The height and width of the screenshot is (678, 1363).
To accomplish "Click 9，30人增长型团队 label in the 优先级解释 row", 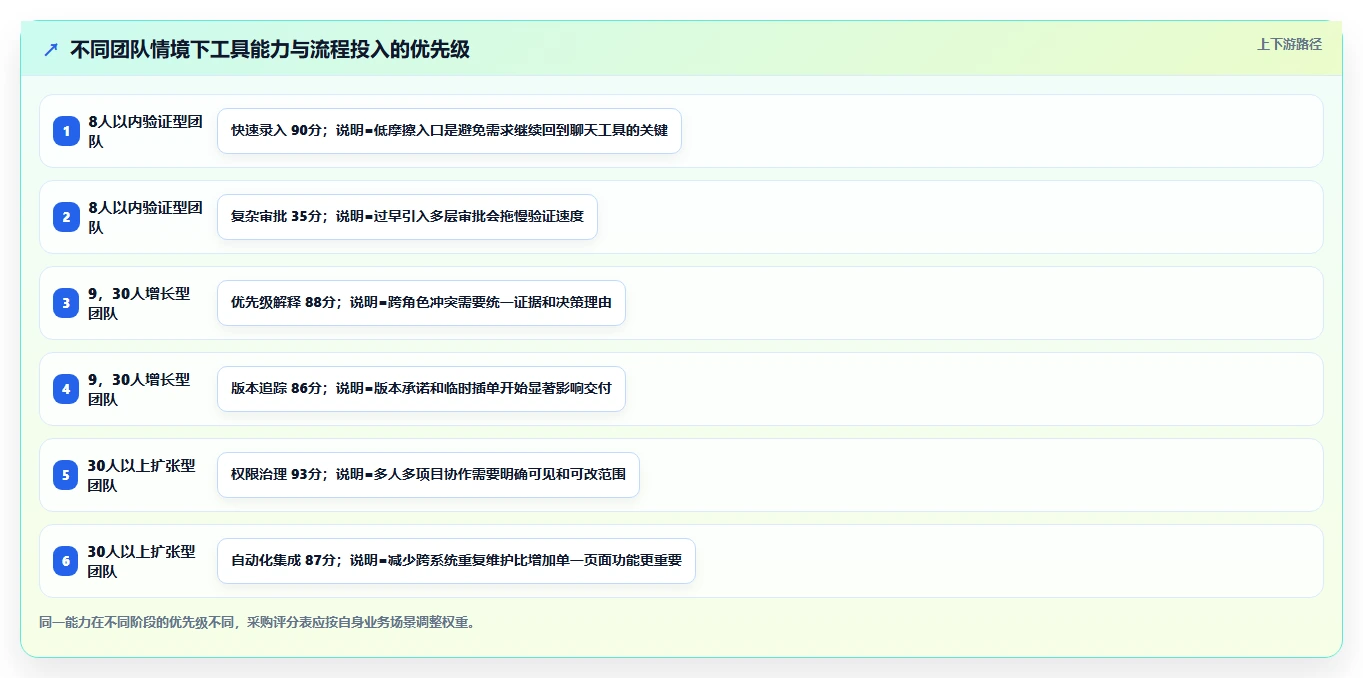I will [139, 303].
